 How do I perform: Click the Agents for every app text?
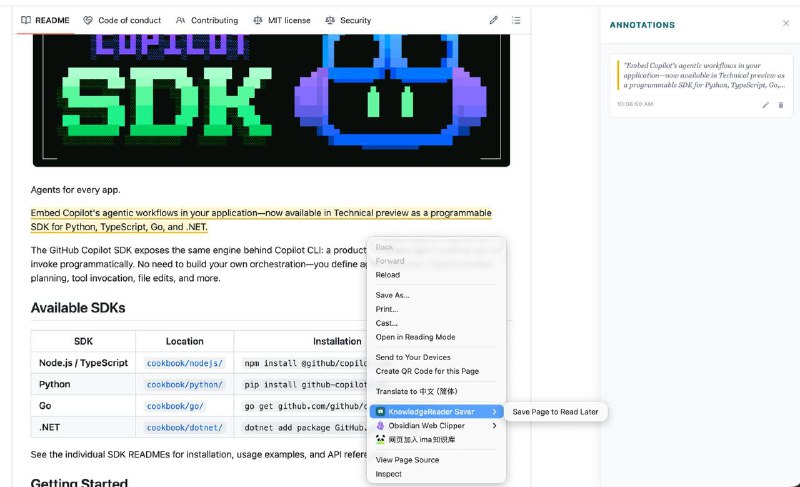click(x=76, y=190)
